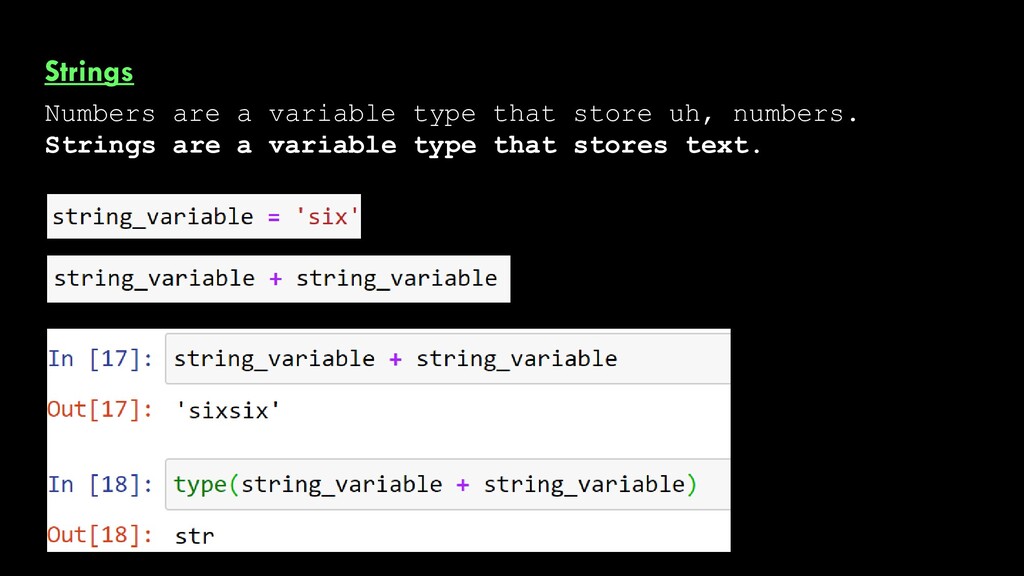Click the Out[17] prompt label
The height and width of the screenshot is (576, 1024).
point(101,409)
